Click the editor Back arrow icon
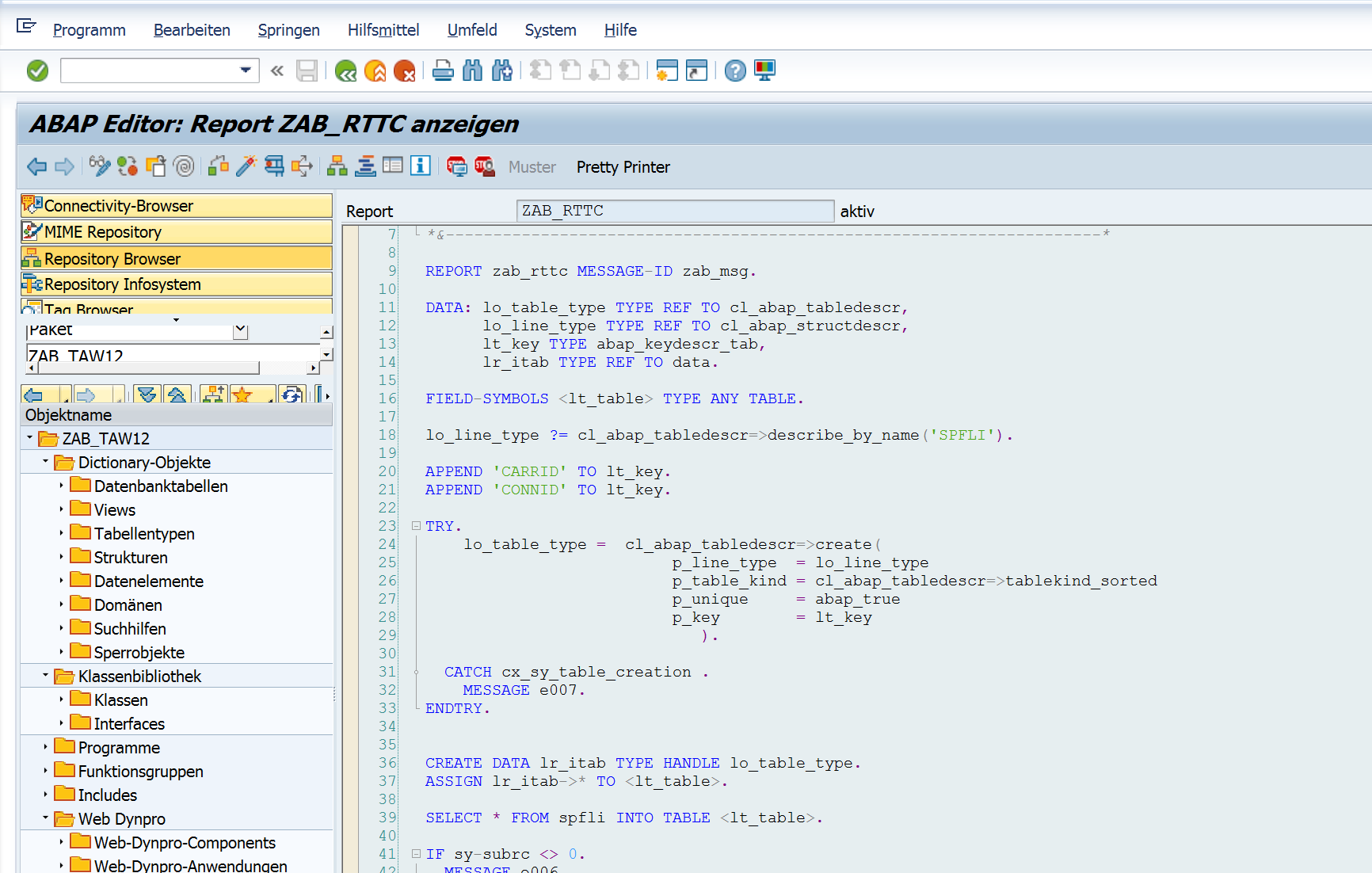This screenshot has width=1372, height=873. tap(36, 166)
